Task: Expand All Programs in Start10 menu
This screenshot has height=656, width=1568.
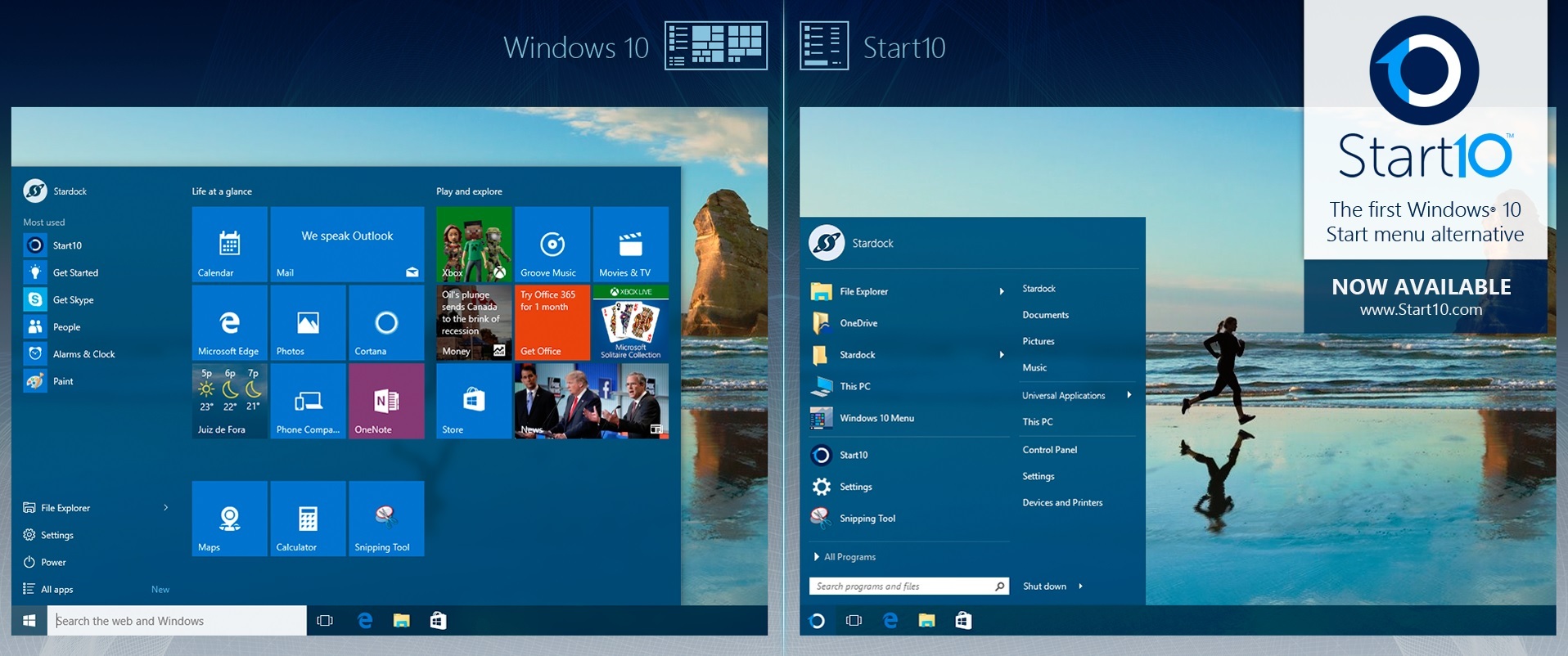Action: 849,557
